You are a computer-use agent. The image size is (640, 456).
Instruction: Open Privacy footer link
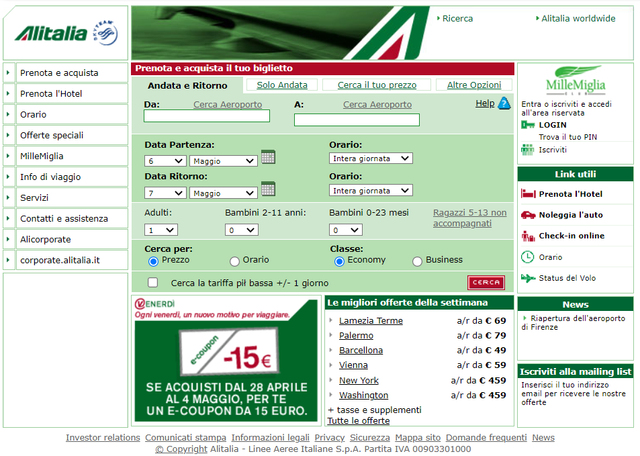click(x=329, y=438)
